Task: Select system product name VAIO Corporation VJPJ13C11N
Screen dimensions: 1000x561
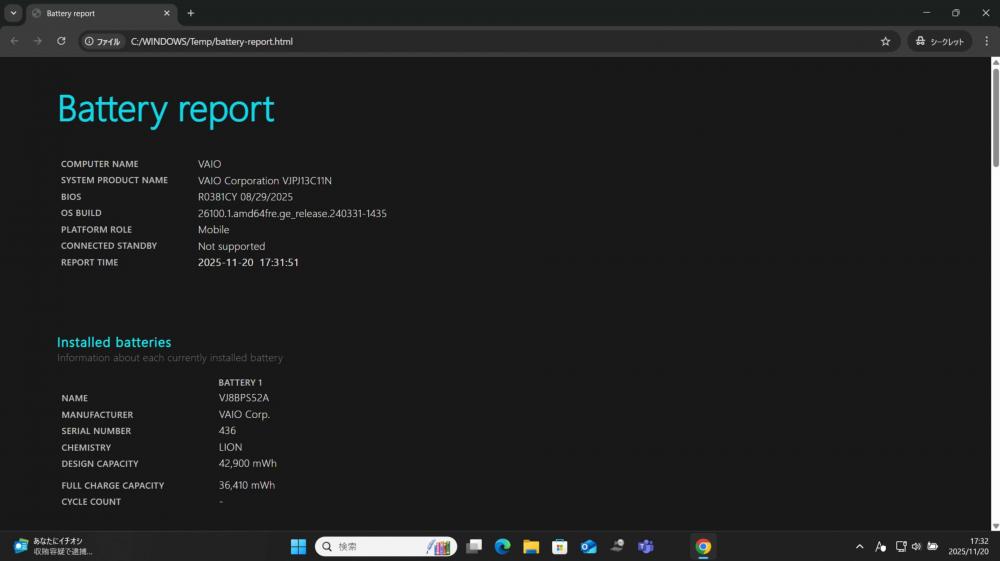Action: tap(265, 180)
